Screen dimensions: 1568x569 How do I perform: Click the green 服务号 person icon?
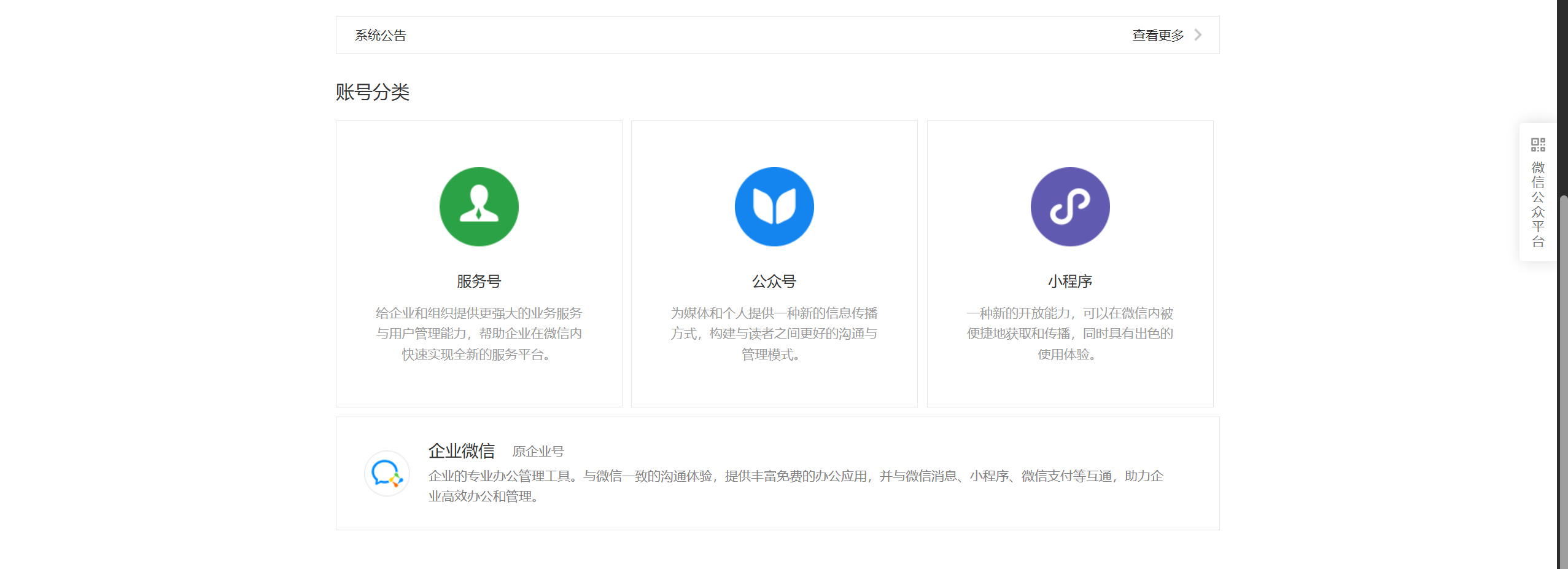479,206
